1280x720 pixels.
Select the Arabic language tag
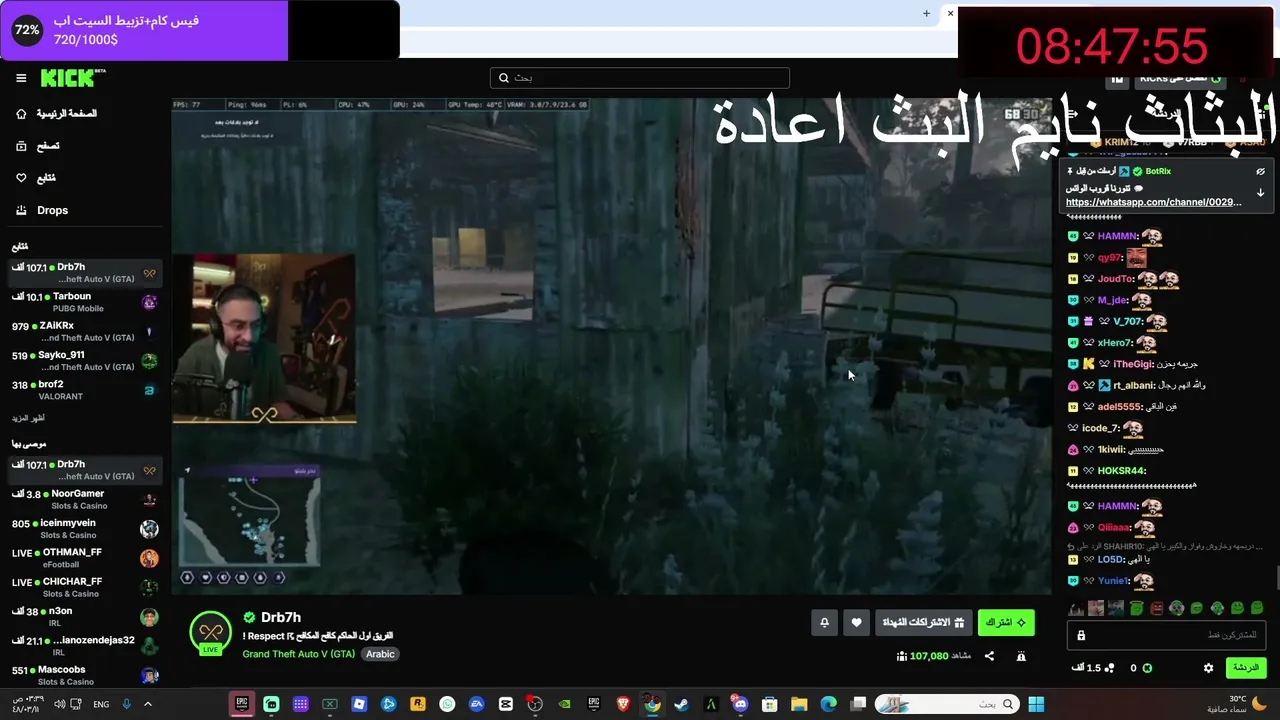click(x=380, y=654)
